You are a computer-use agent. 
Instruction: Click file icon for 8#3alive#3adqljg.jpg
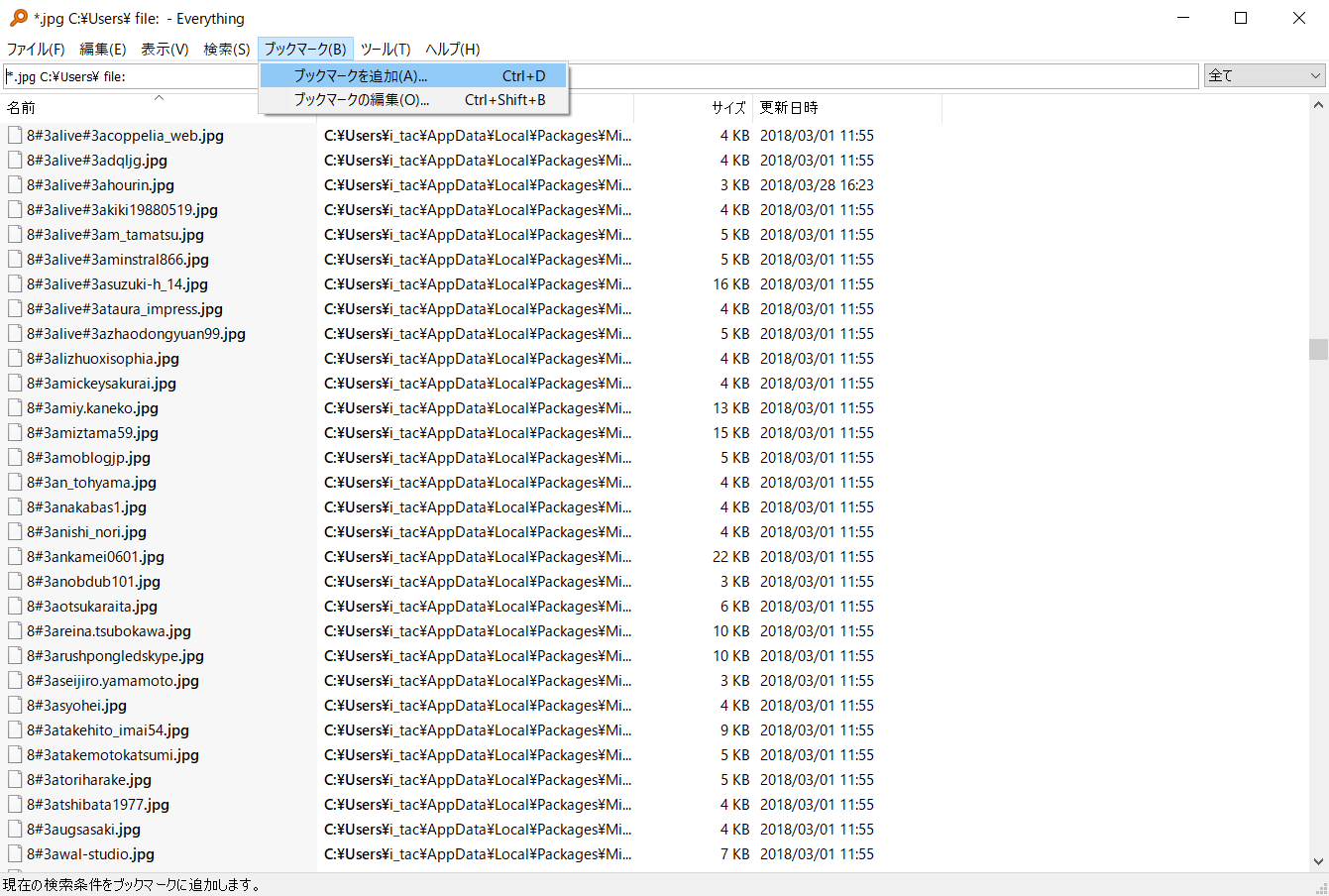pos(15,161)
